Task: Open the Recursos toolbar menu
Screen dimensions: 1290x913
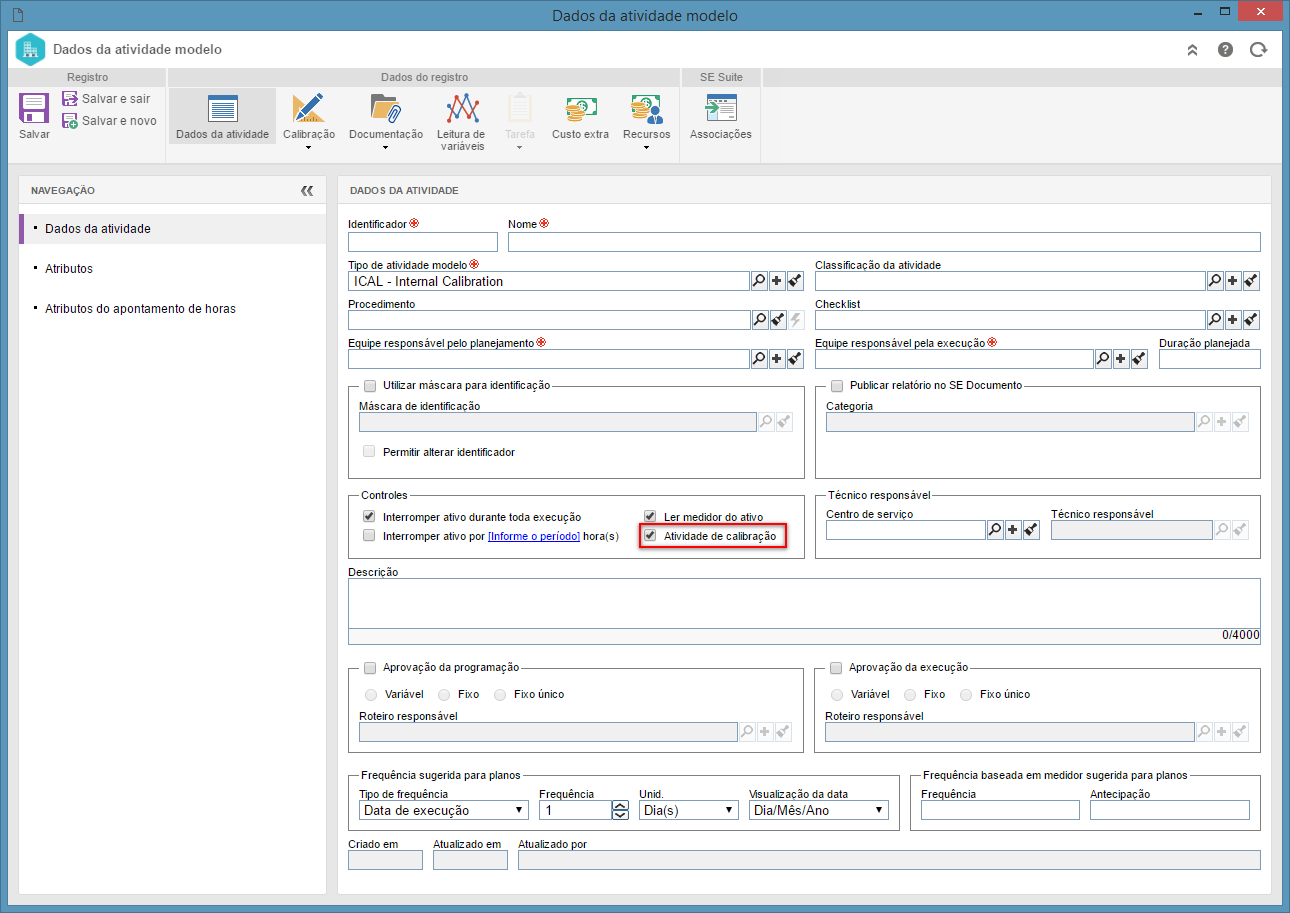Action: coord(646,121)
